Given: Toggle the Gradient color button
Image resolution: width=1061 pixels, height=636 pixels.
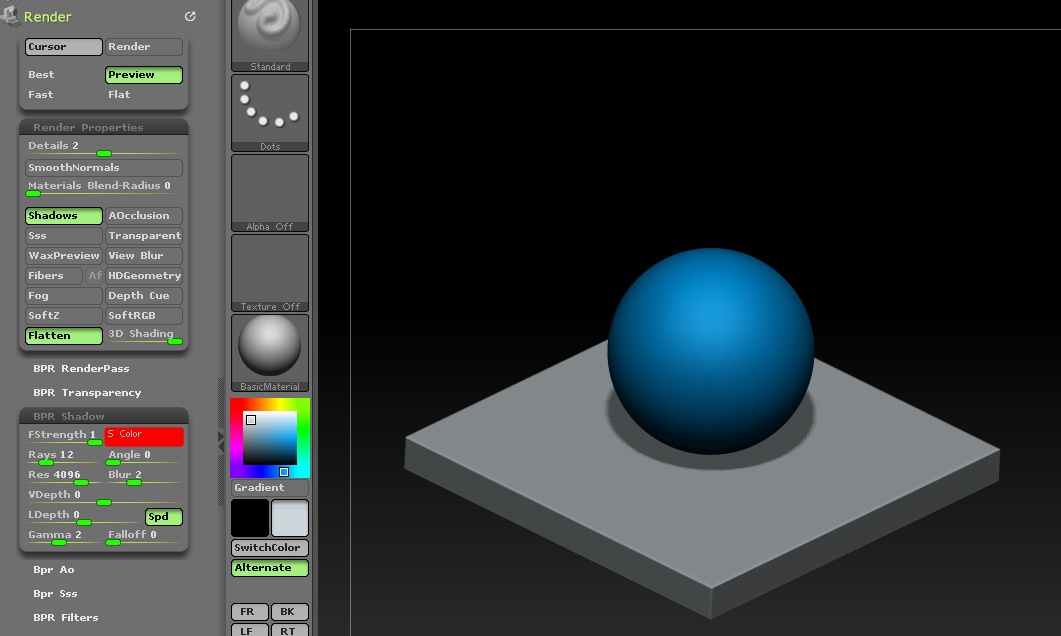Looking at the screenshot, I should pyautogui.click(x=270, y=487).
